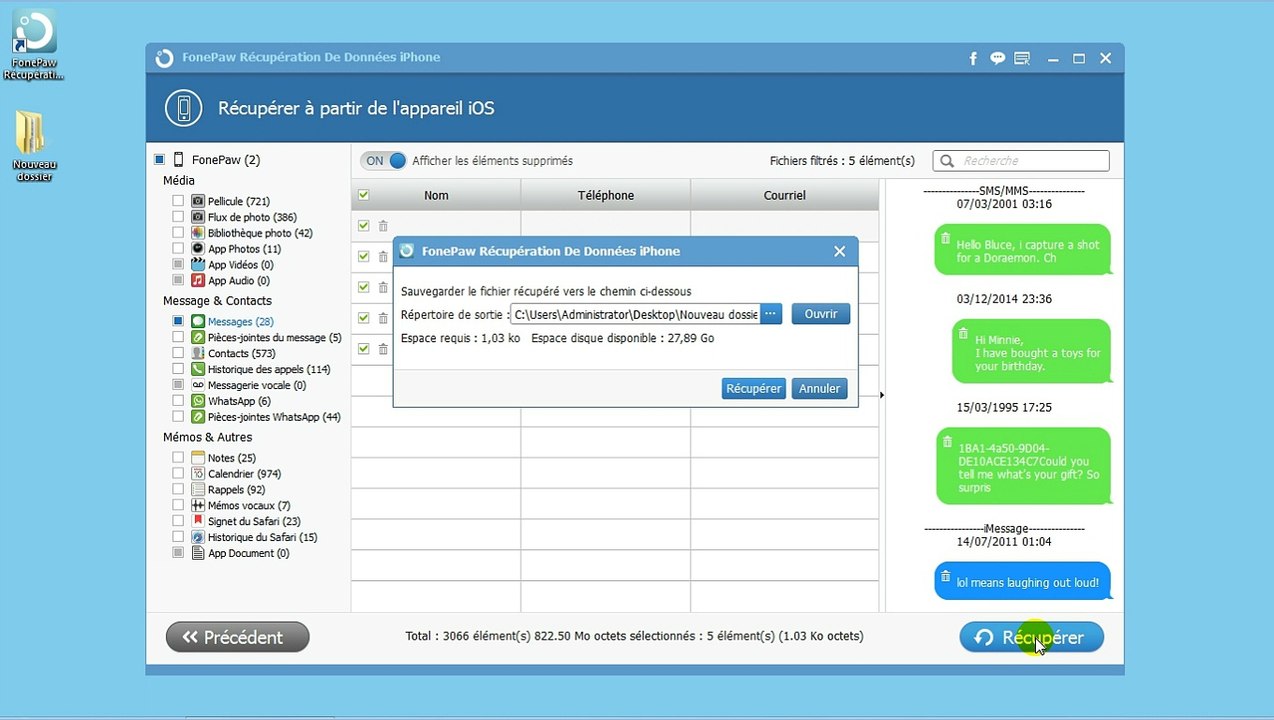Check the Flux de photo (386) checkbox
Image resolution: width=1274 pixels, height=720 pixels.
pyautogui.click(x=178, y=217)
